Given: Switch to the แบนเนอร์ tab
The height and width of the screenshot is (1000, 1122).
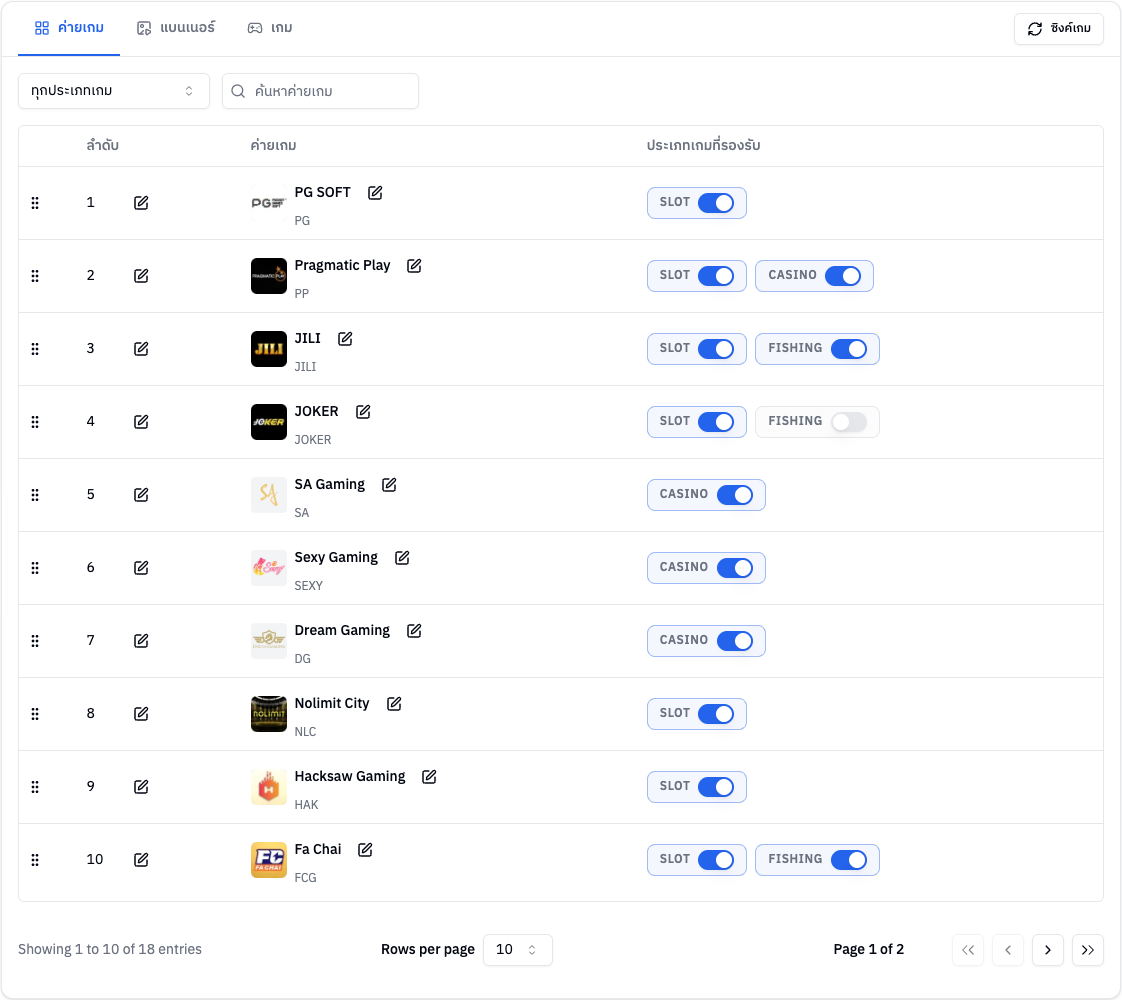Looking at the screenshot, I should point(176,28).
